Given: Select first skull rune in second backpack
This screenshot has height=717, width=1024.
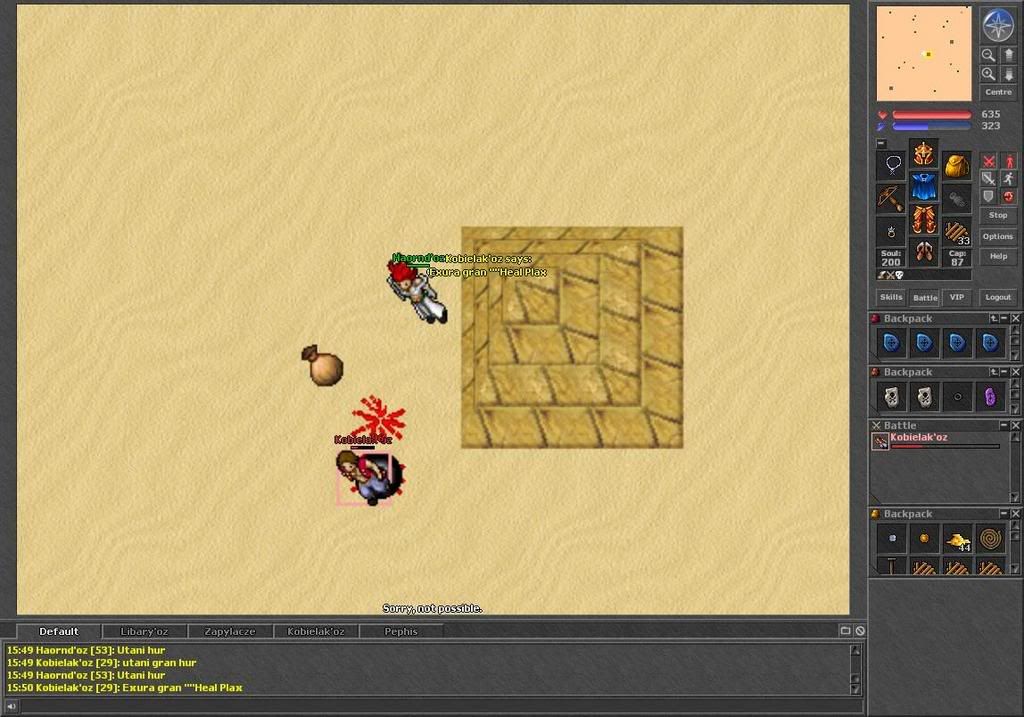Looking at the screenshot, I should [891, 396].
